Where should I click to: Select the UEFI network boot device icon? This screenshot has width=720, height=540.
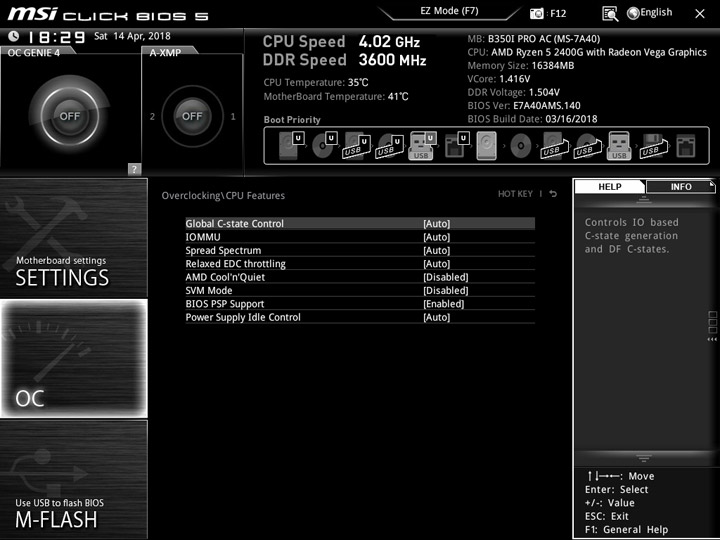[457, 146]
